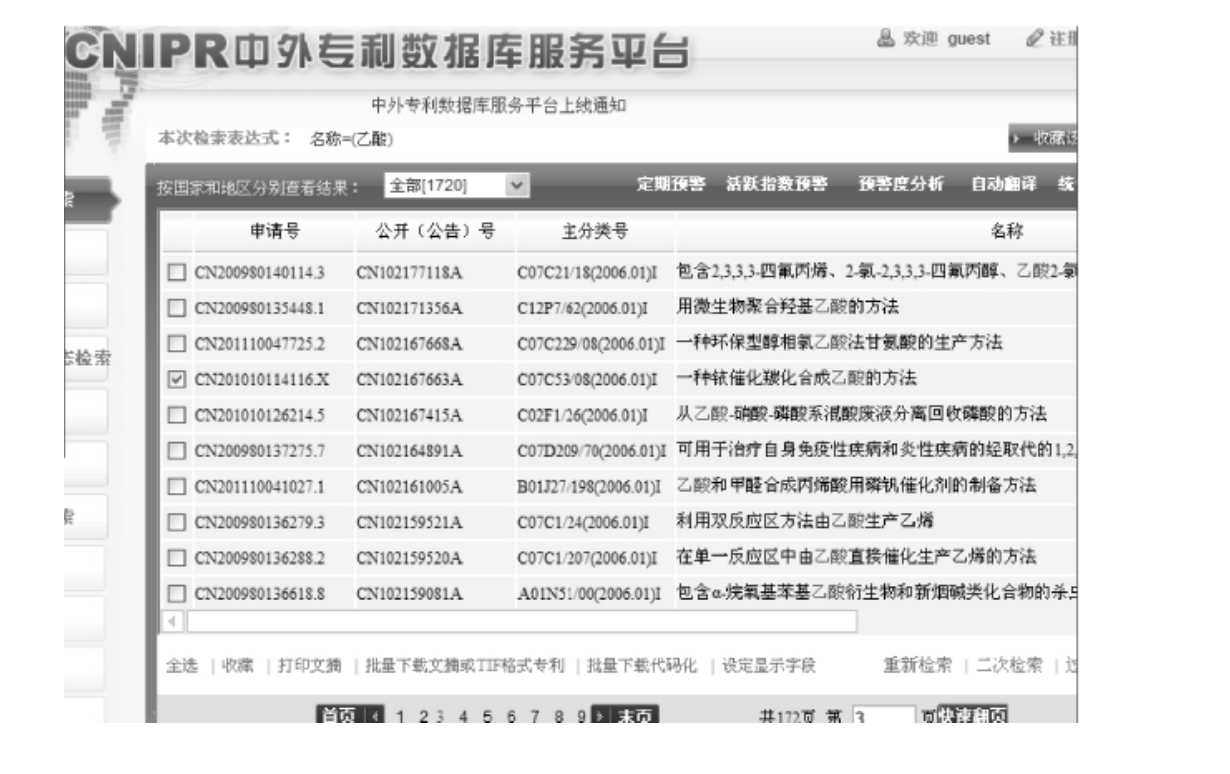The width and height of the screenshot is (1230, 774).
Task: Check the box for CN200980137275.7
Action: (177, 451)
